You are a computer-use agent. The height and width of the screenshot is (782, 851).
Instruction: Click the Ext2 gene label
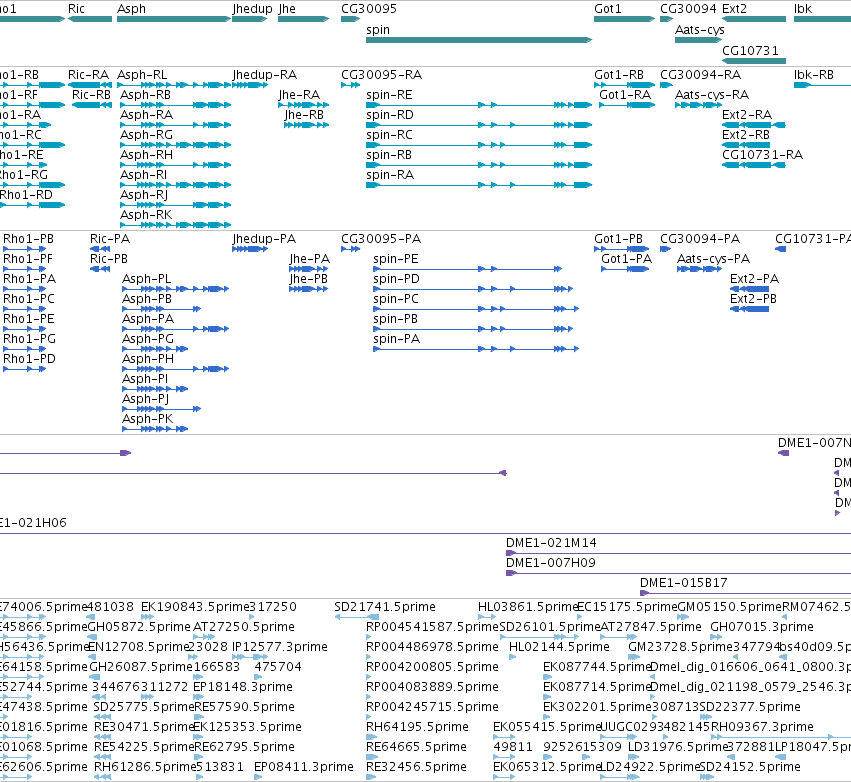tap(734, 9)
